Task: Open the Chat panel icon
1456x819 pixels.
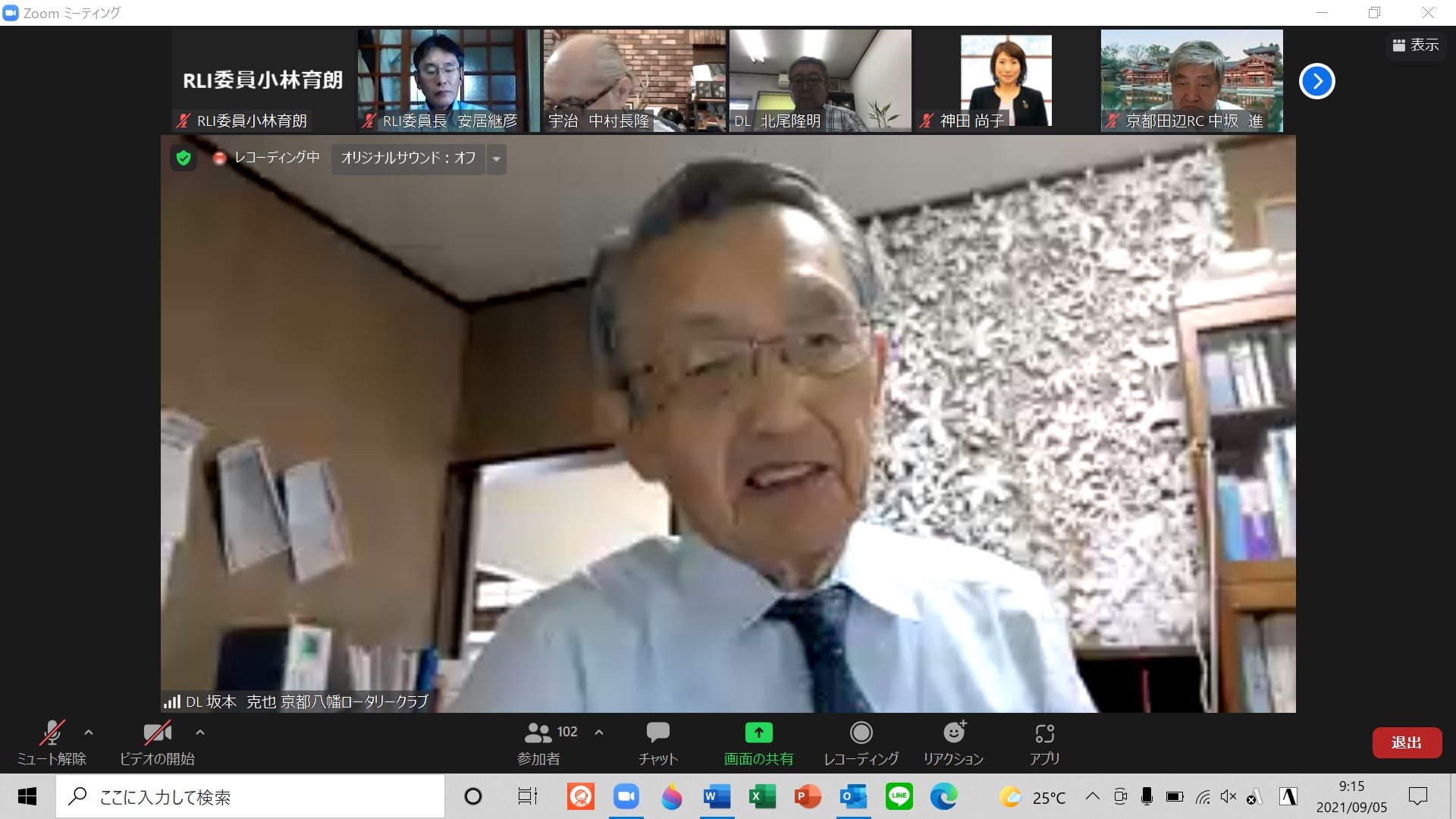Action: 657,733
